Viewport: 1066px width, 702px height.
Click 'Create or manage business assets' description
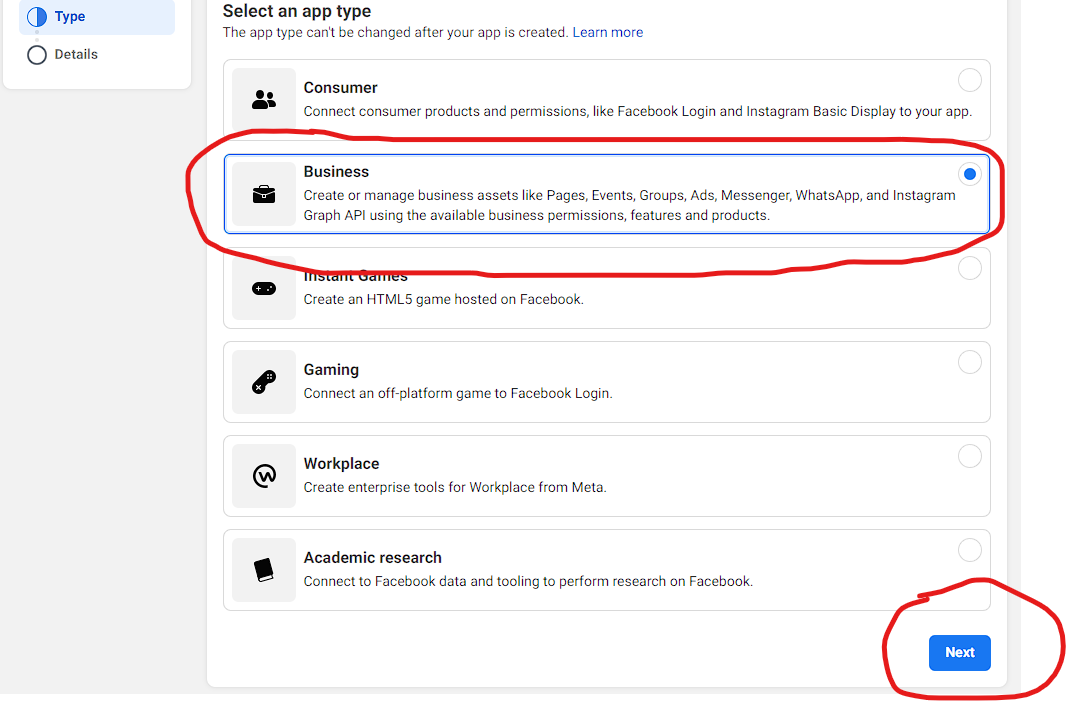pos(630,205)
